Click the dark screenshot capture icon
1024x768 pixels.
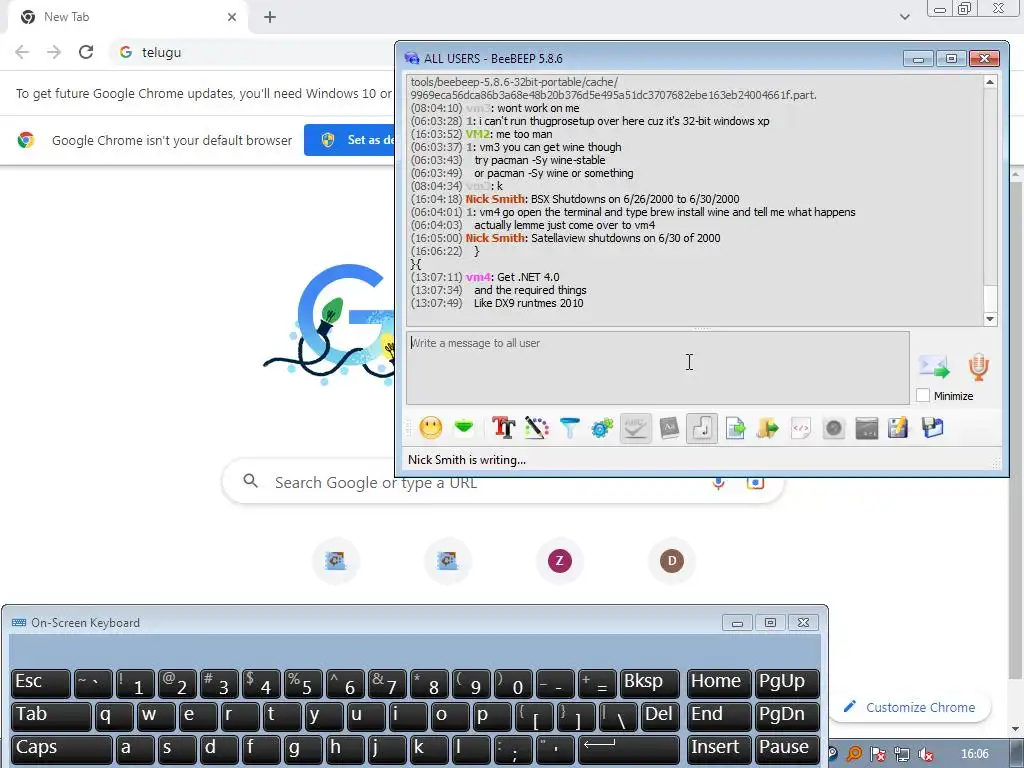867,428
